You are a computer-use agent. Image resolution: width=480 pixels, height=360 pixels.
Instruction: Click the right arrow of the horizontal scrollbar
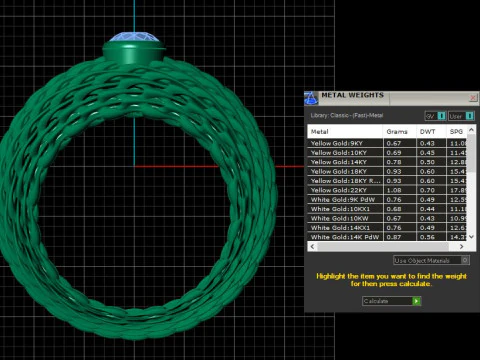(462, 246)
